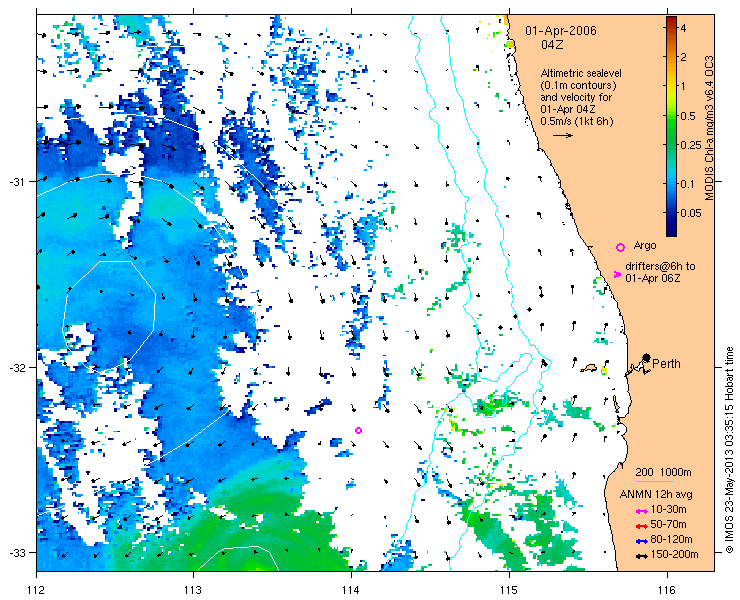Click longitude axis label 115
Image resolution: width=740 pixels, height=600 pixels.
(x=509, y=590)
